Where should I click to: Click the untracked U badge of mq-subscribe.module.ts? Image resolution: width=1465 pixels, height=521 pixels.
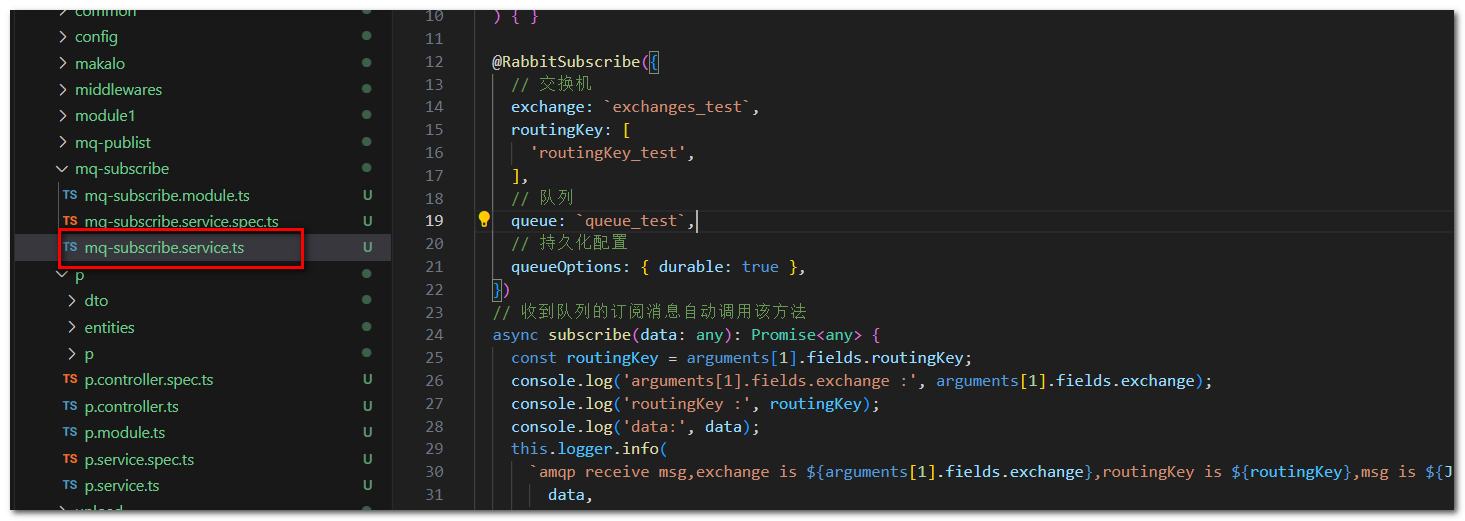pos(368,195)
